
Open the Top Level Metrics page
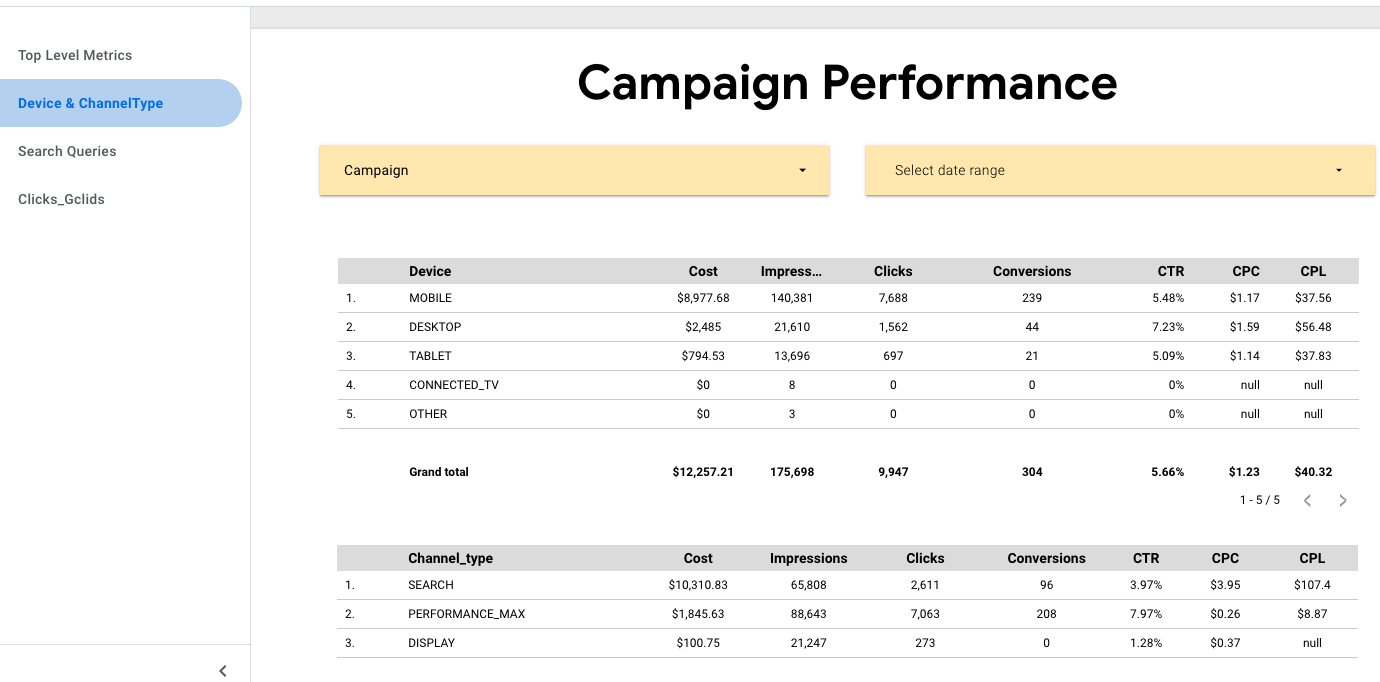(x=75, y=55)
